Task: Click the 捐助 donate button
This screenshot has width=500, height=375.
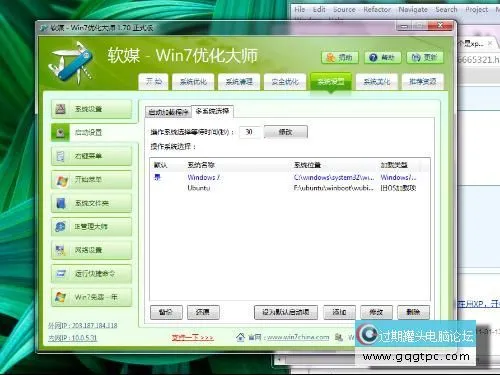Action: tap(340, 58)
